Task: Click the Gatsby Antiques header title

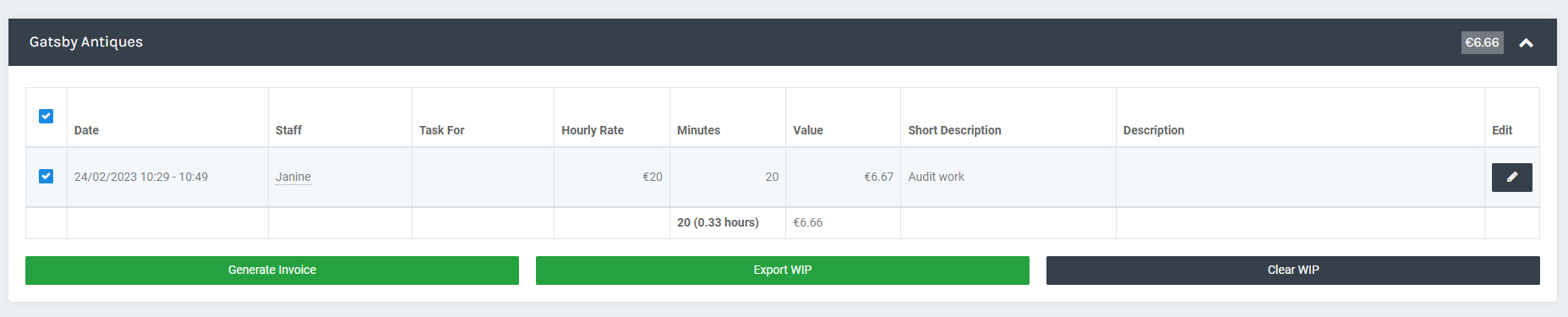Action: click(86, 41)
